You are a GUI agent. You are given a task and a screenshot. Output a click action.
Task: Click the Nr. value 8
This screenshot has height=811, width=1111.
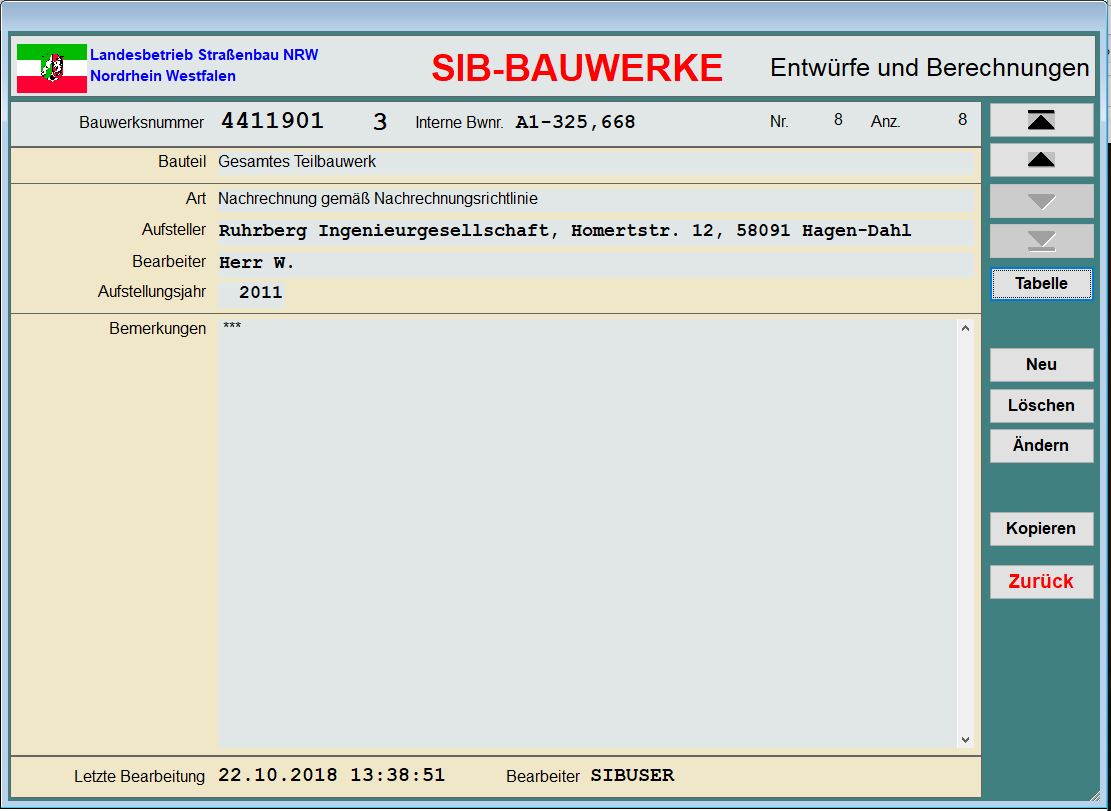838,120
